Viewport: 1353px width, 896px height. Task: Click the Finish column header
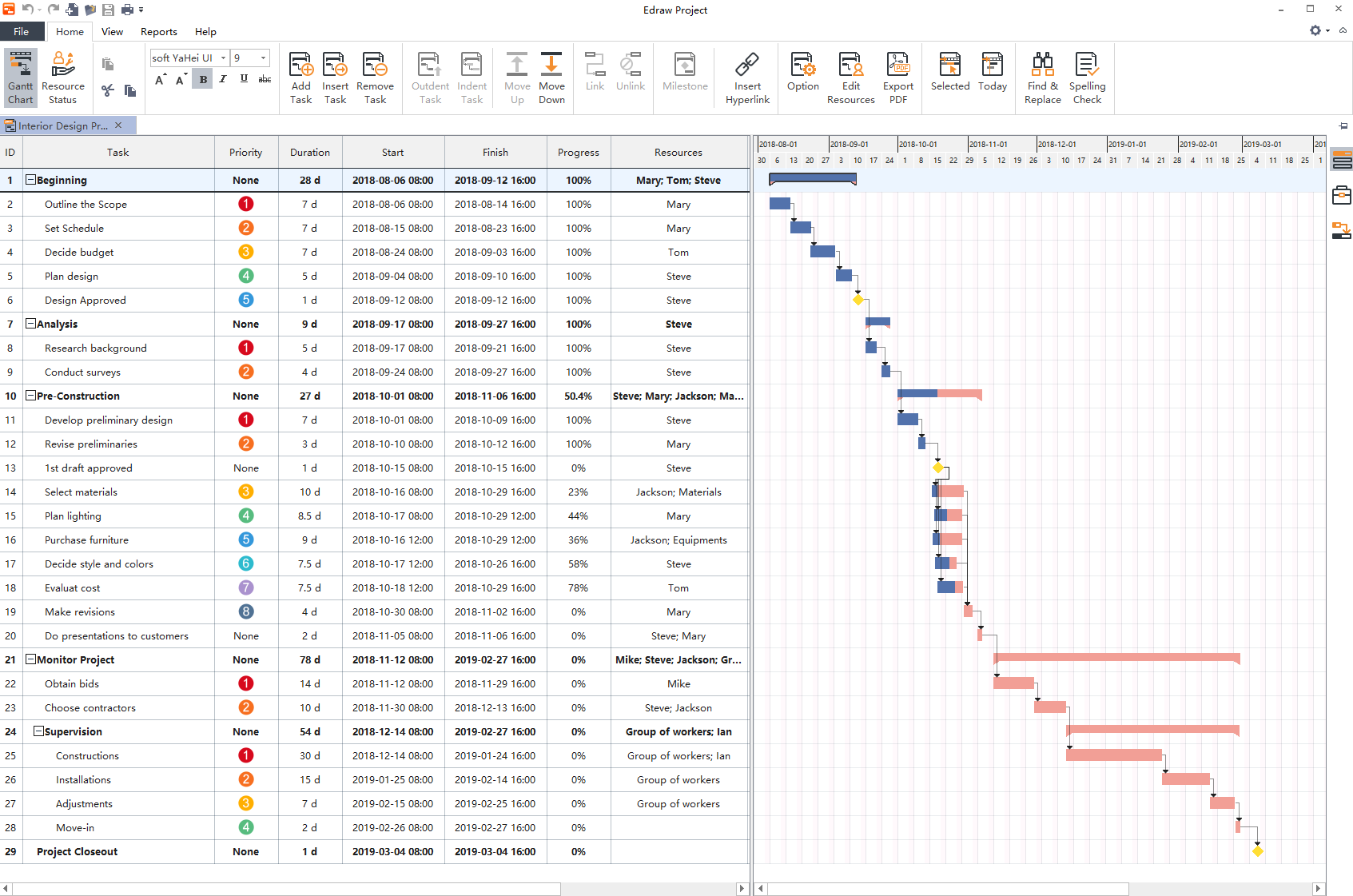(x=495, y=152)
